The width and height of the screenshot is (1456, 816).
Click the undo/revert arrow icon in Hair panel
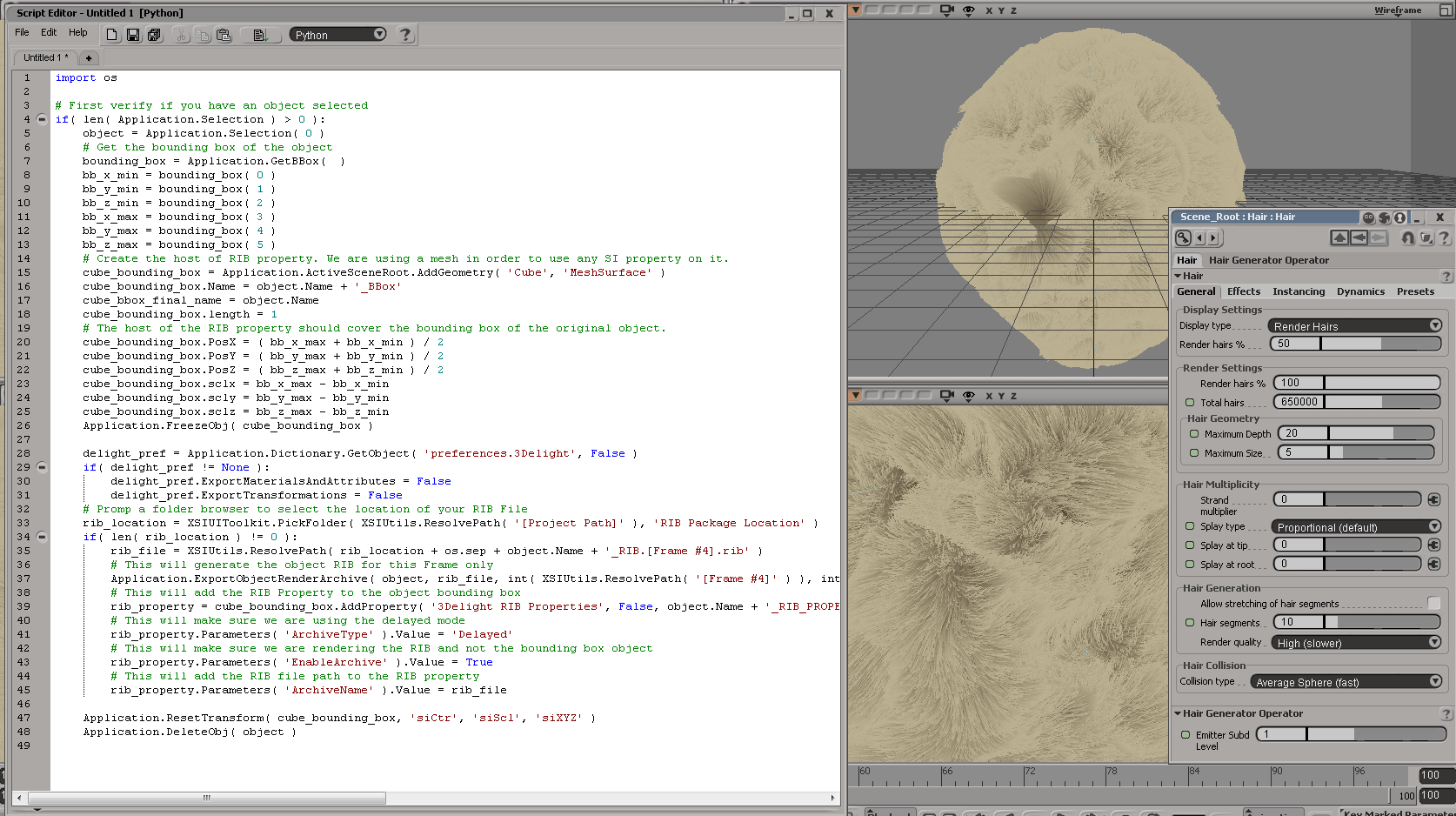(1407, 237)
